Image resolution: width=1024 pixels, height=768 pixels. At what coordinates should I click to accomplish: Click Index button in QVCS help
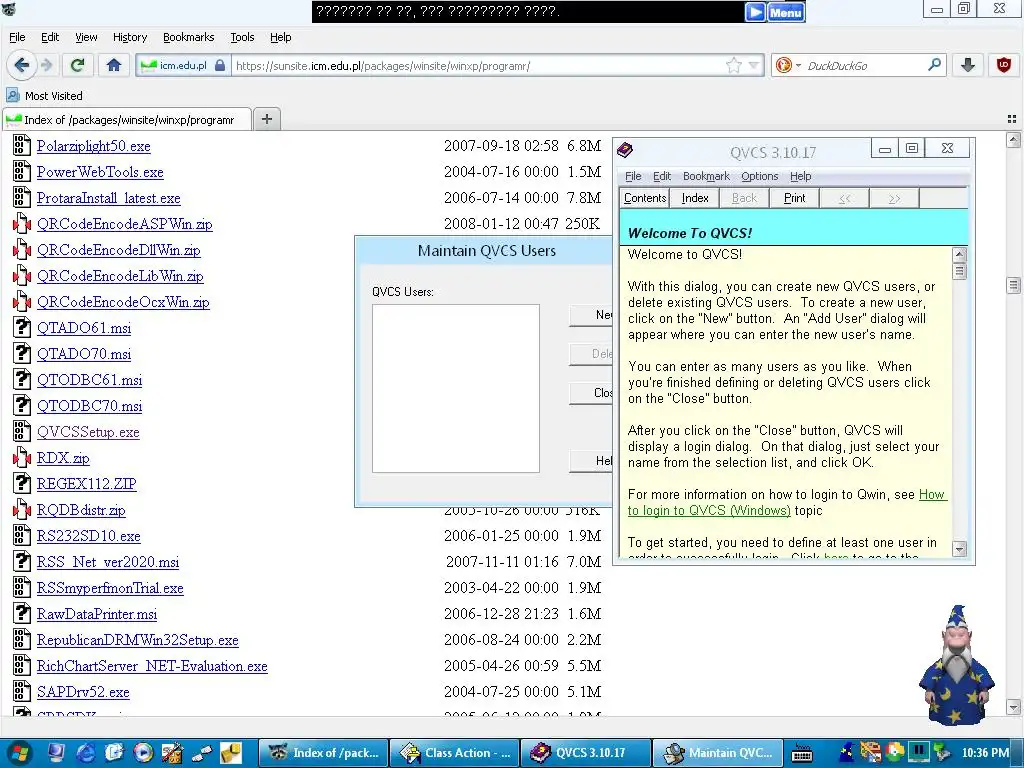(x=695, y=198)
